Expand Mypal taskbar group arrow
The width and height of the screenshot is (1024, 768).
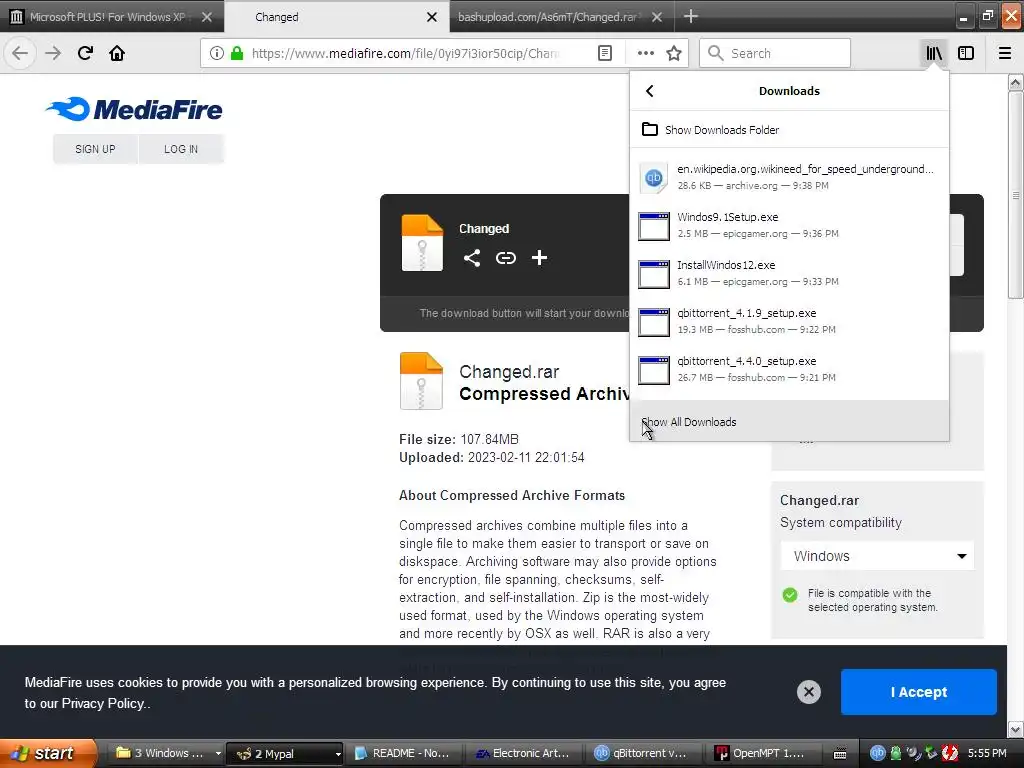[338, 754]
